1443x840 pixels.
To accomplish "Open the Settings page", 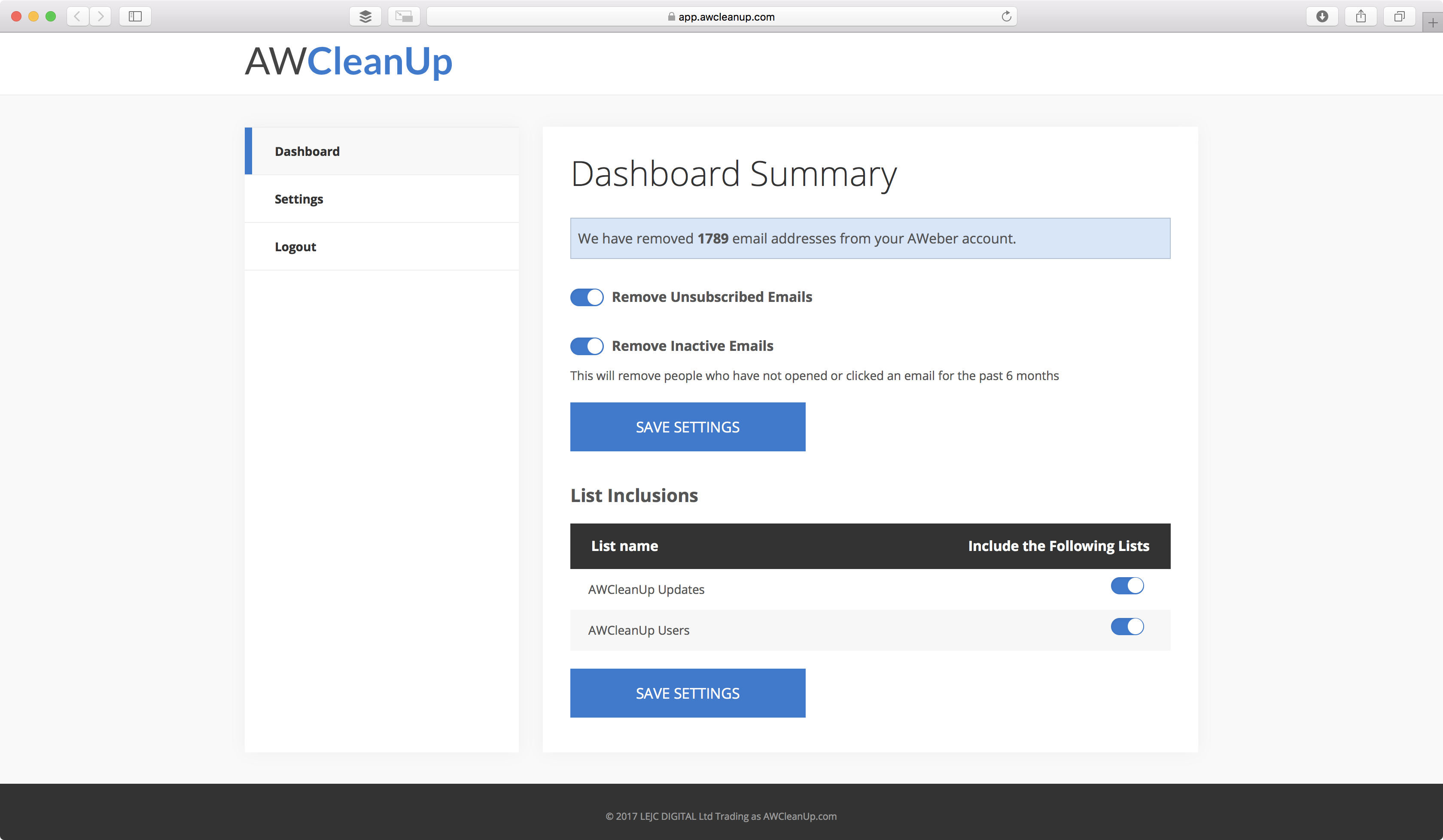I will (x=299, y=199).
